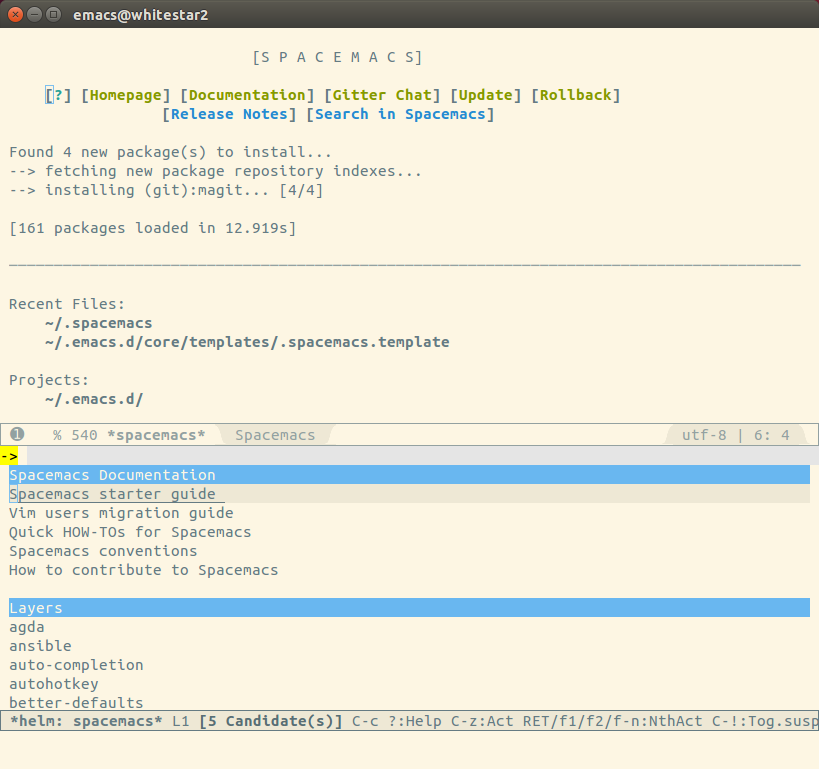This screenshot has height=769, width=819.
Task: Close the emacs window
Action: (16, 15)
